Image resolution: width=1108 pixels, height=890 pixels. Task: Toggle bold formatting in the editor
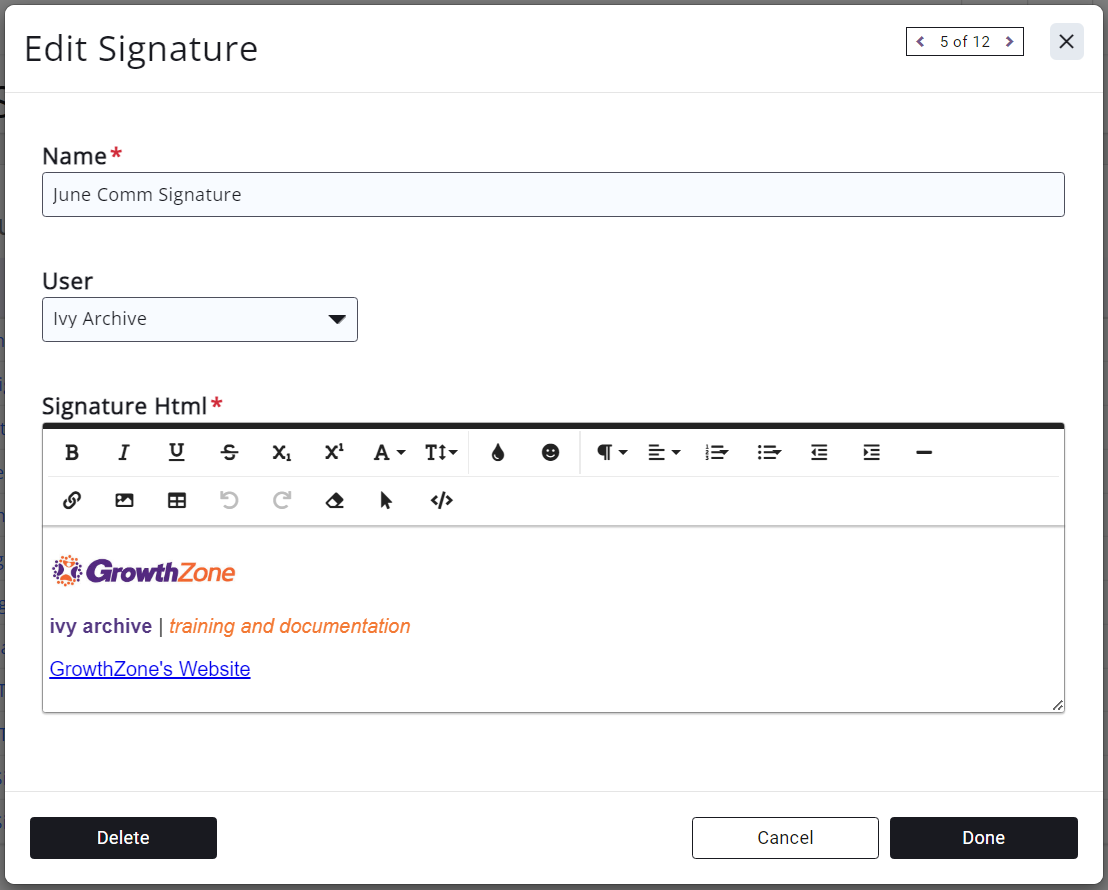point(72,453)
